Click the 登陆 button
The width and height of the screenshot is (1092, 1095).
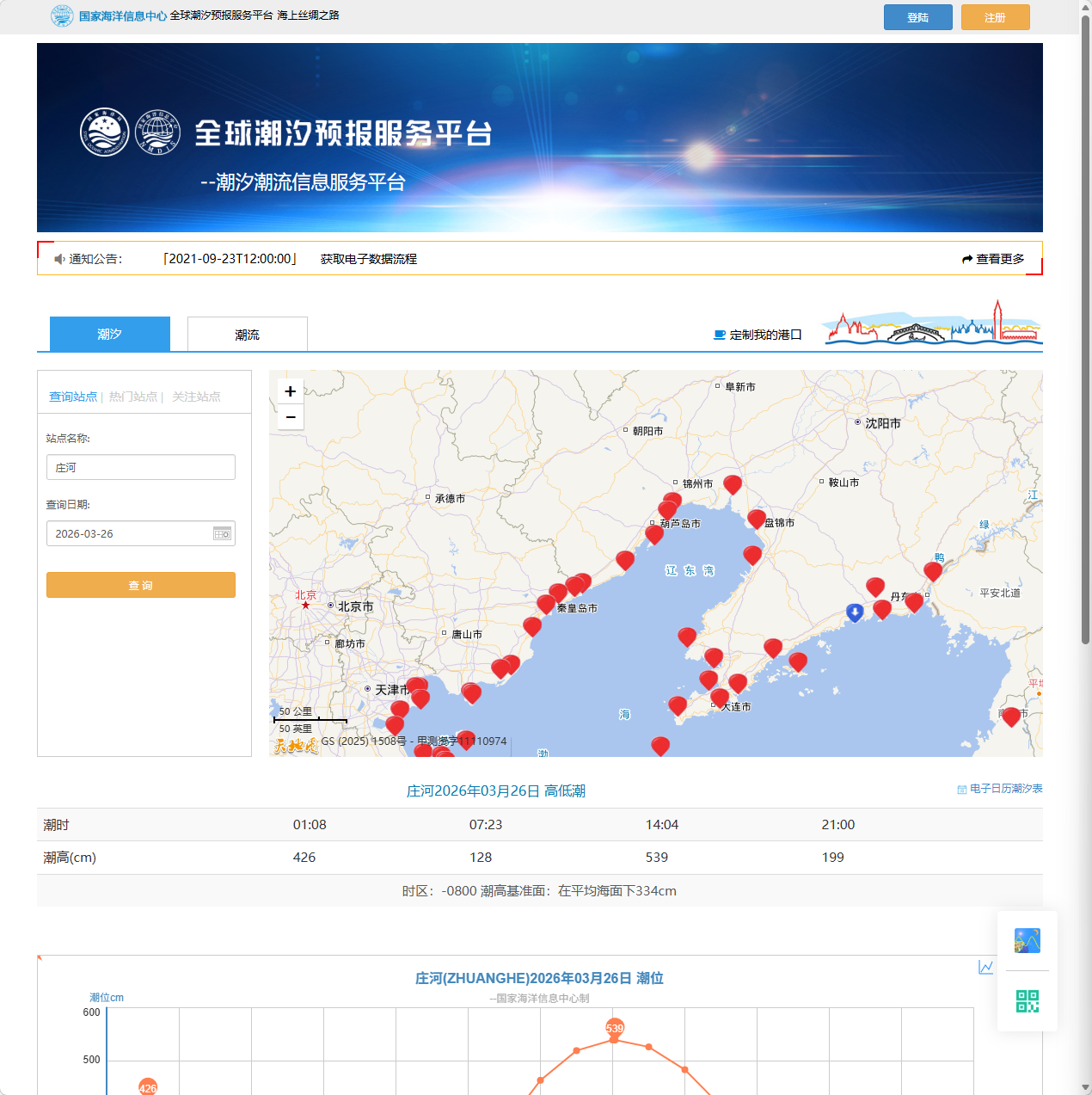[917, 16]
